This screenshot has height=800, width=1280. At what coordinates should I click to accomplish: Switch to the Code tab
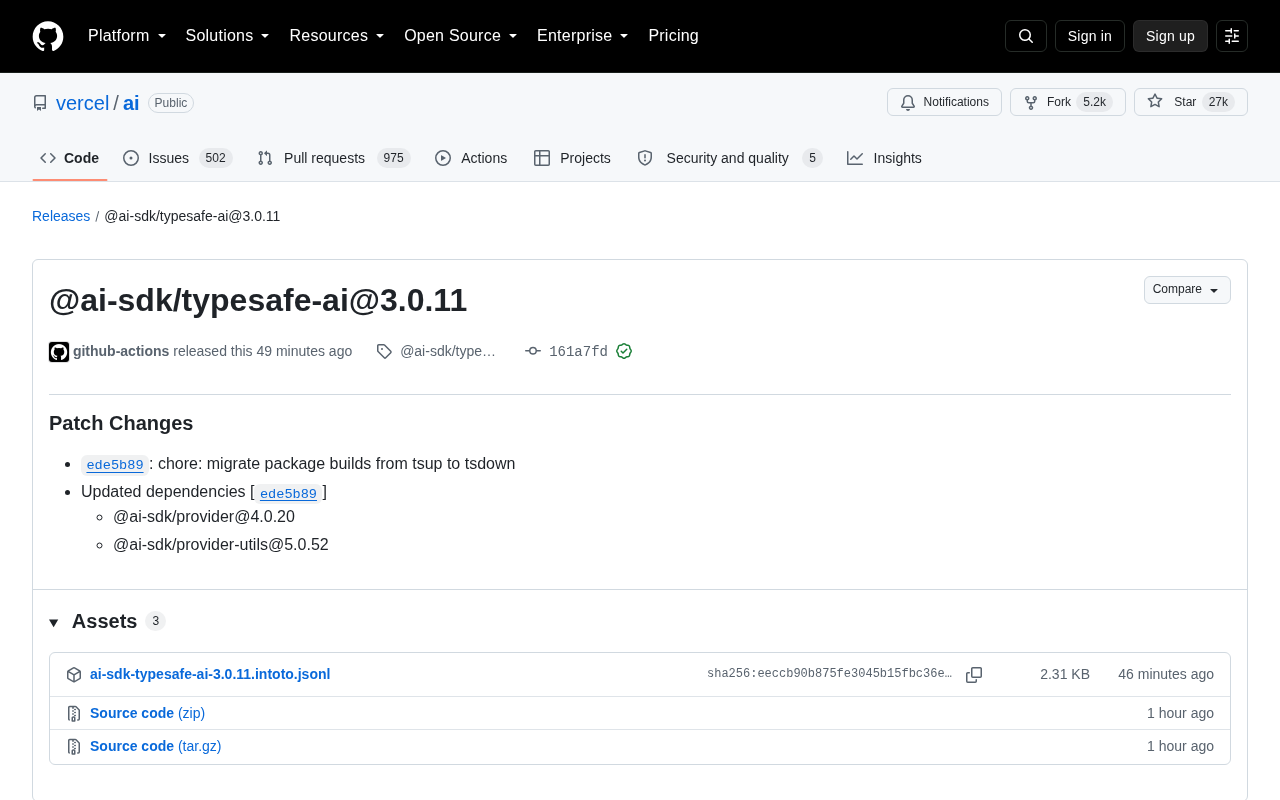tap(70, 158)
